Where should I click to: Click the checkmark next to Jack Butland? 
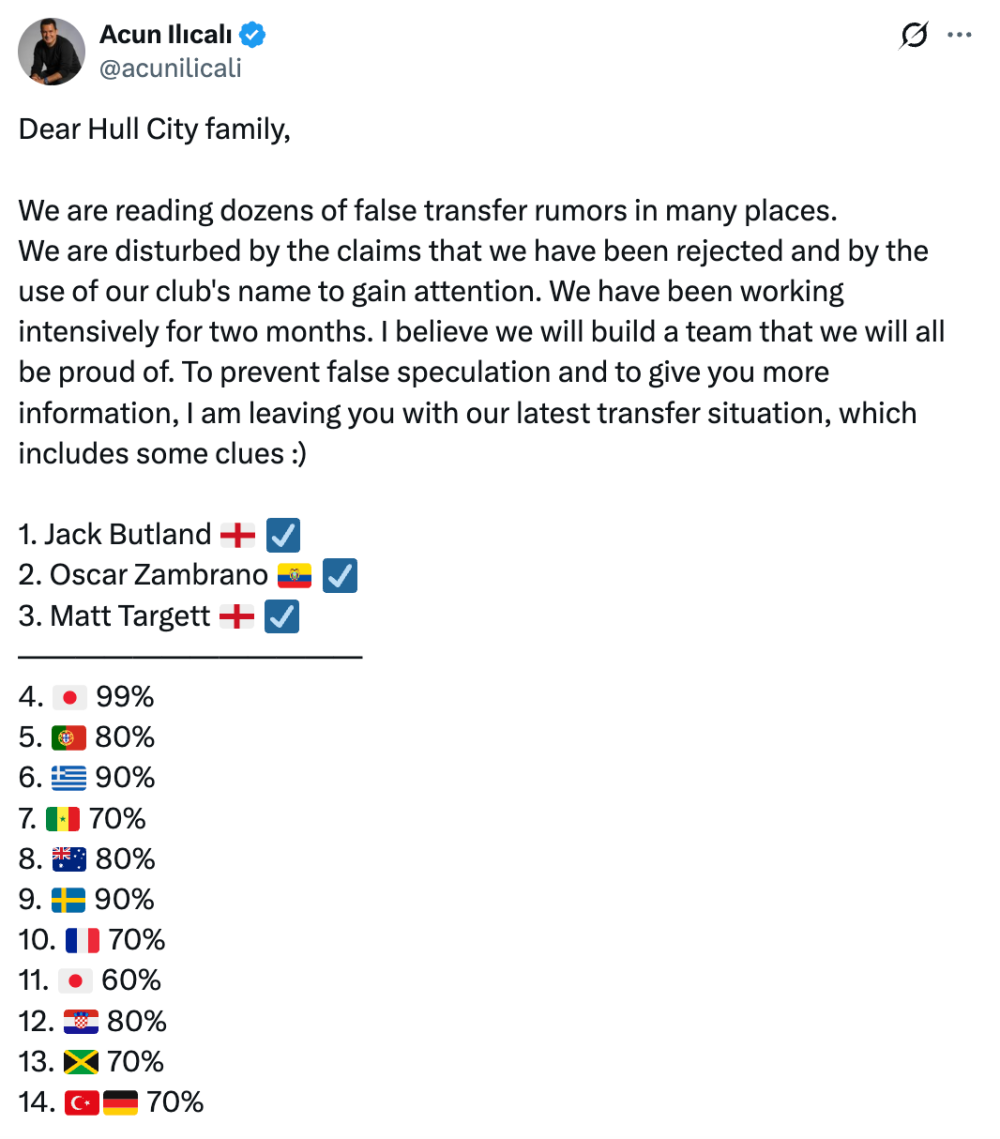coord(283,535)
